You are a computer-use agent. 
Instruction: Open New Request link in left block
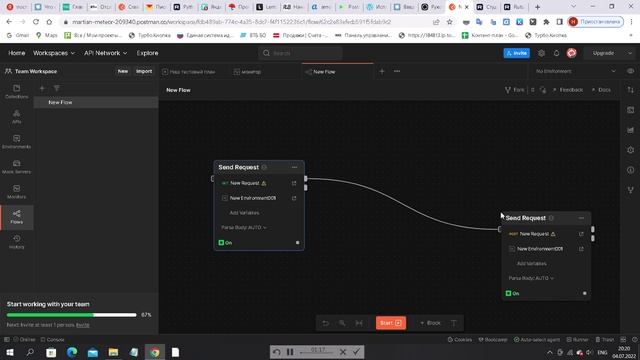tap(294, 183)
